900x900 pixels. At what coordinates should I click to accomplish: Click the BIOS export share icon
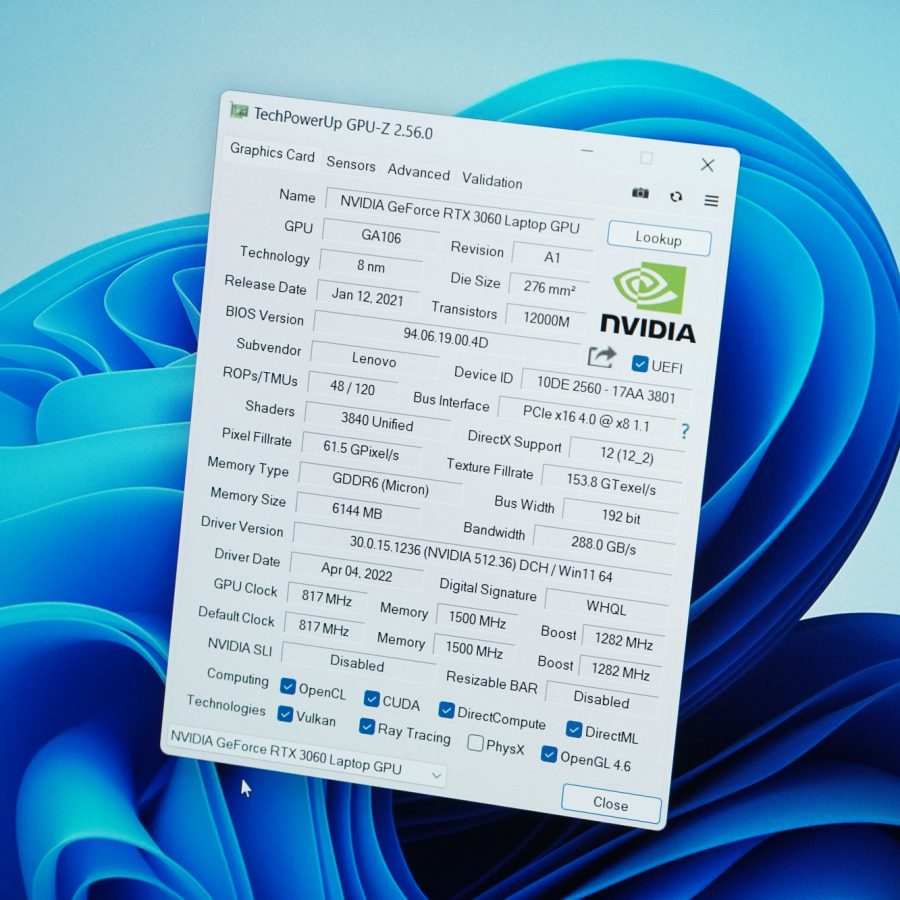tap(602, 357)
